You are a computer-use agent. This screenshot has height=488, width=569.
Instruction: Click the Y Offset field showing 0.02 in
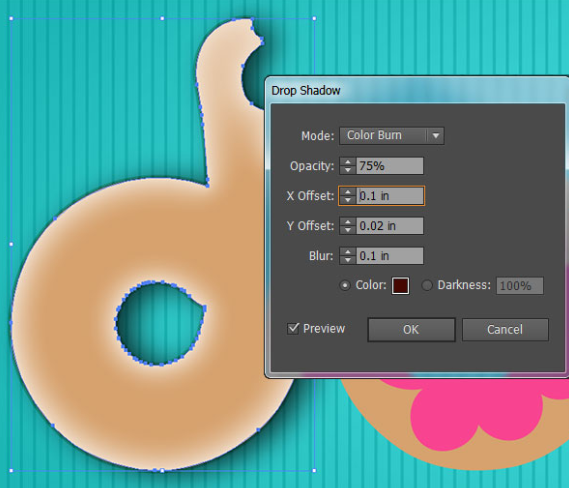(390, 226)
